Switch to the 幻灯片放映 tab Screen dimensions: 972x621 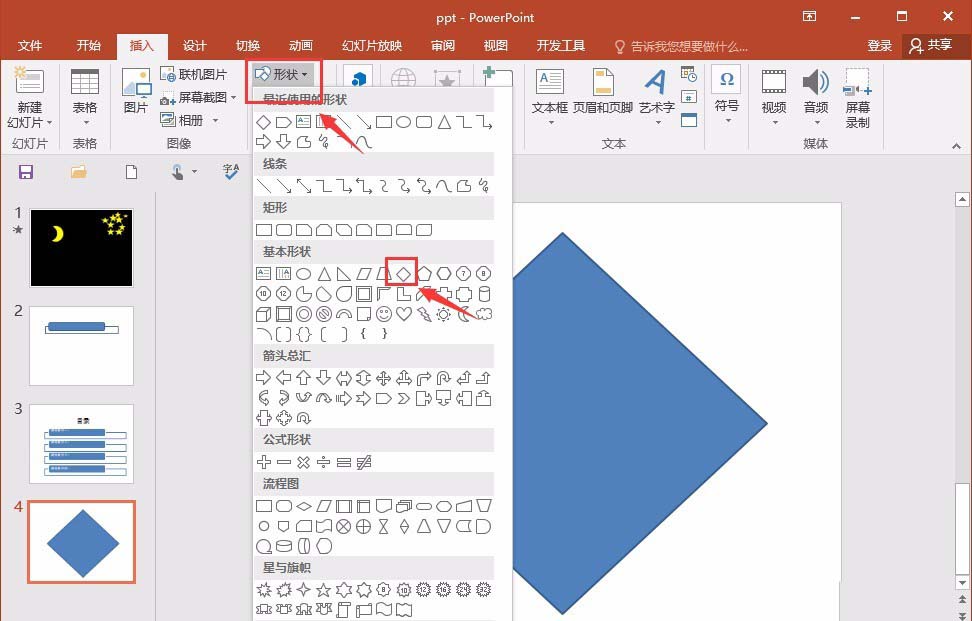pos(372,46)
